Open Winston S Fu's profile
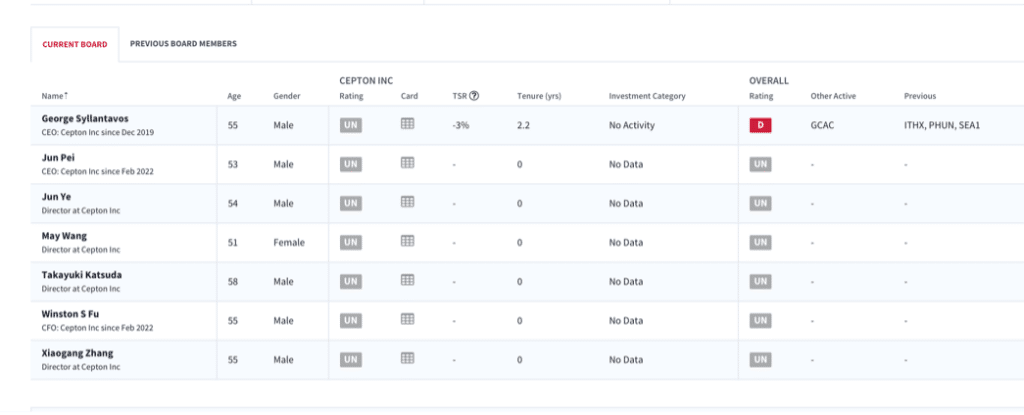This screenshot has width=1024, height=415. point(71,314)
